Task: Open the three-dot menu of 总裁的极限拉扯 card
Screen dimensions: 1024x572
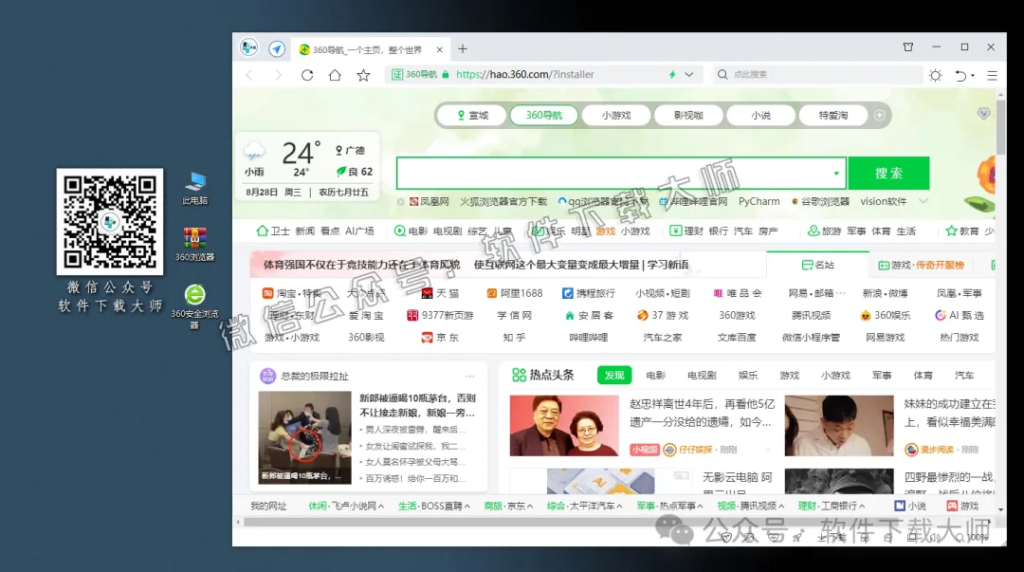Action: click(470, 376)
